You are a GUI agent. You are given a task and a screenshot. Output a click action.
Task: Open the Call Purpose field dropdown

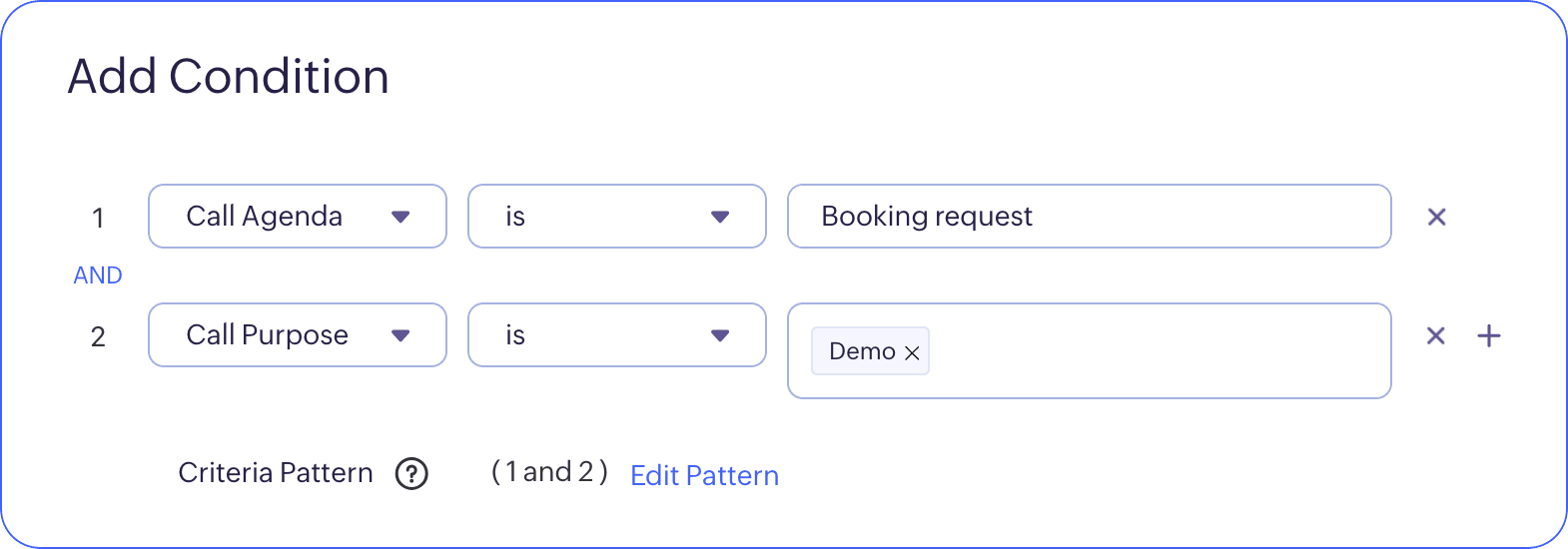[298, 334]
